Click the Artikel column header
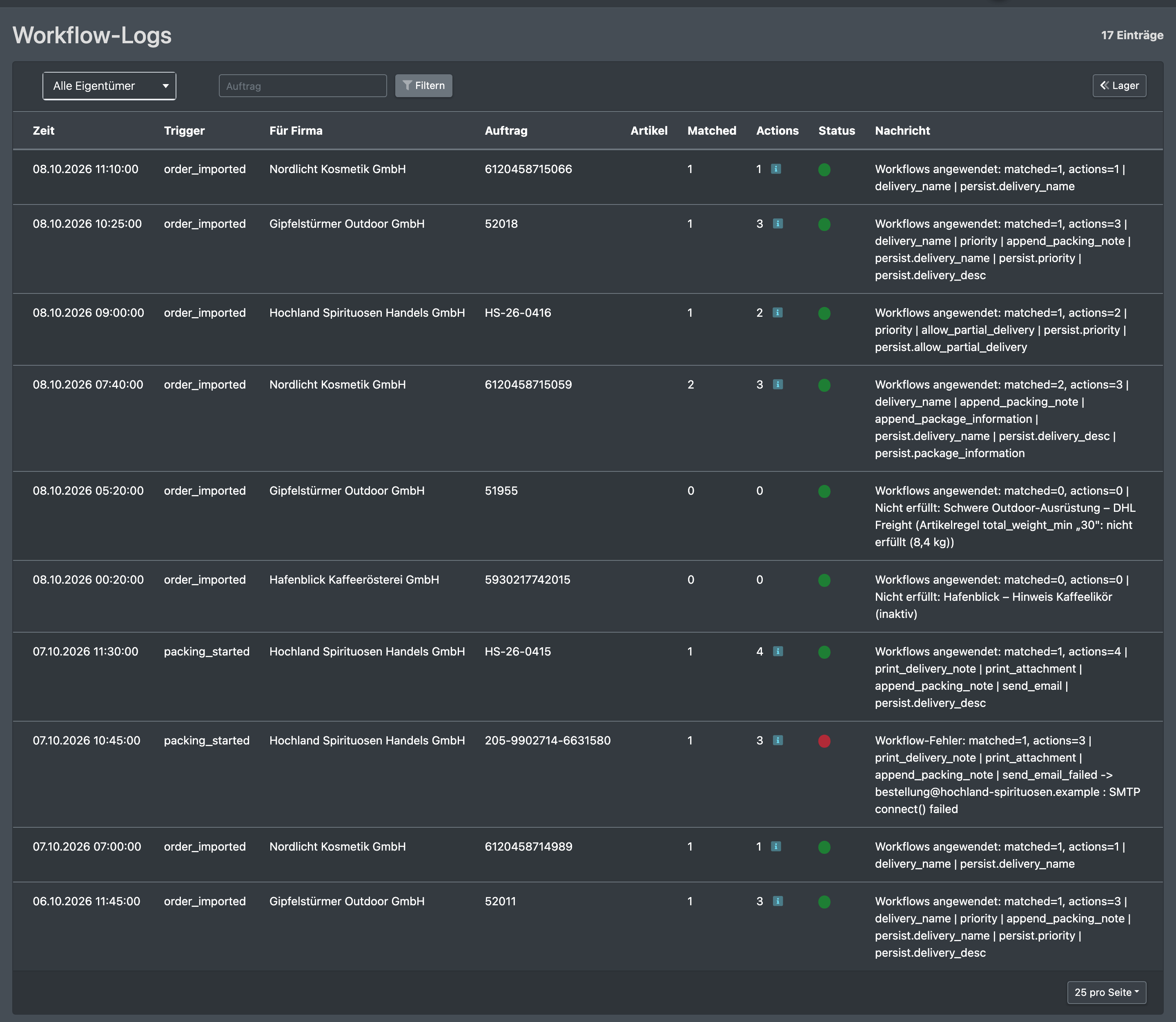This screenshot has height=1022, width=1176. coord(649,131)
